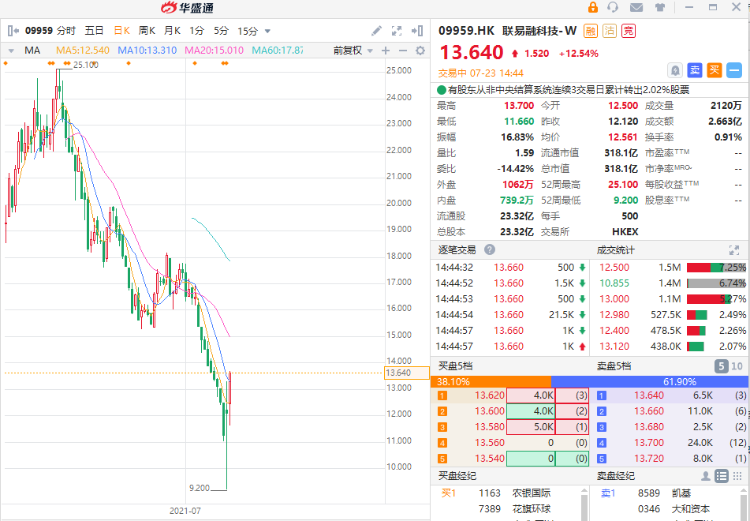Image resolution: width=750 pixels, height=521 pixels.
Task: Show broker person view icon
Action: [706, 476]
